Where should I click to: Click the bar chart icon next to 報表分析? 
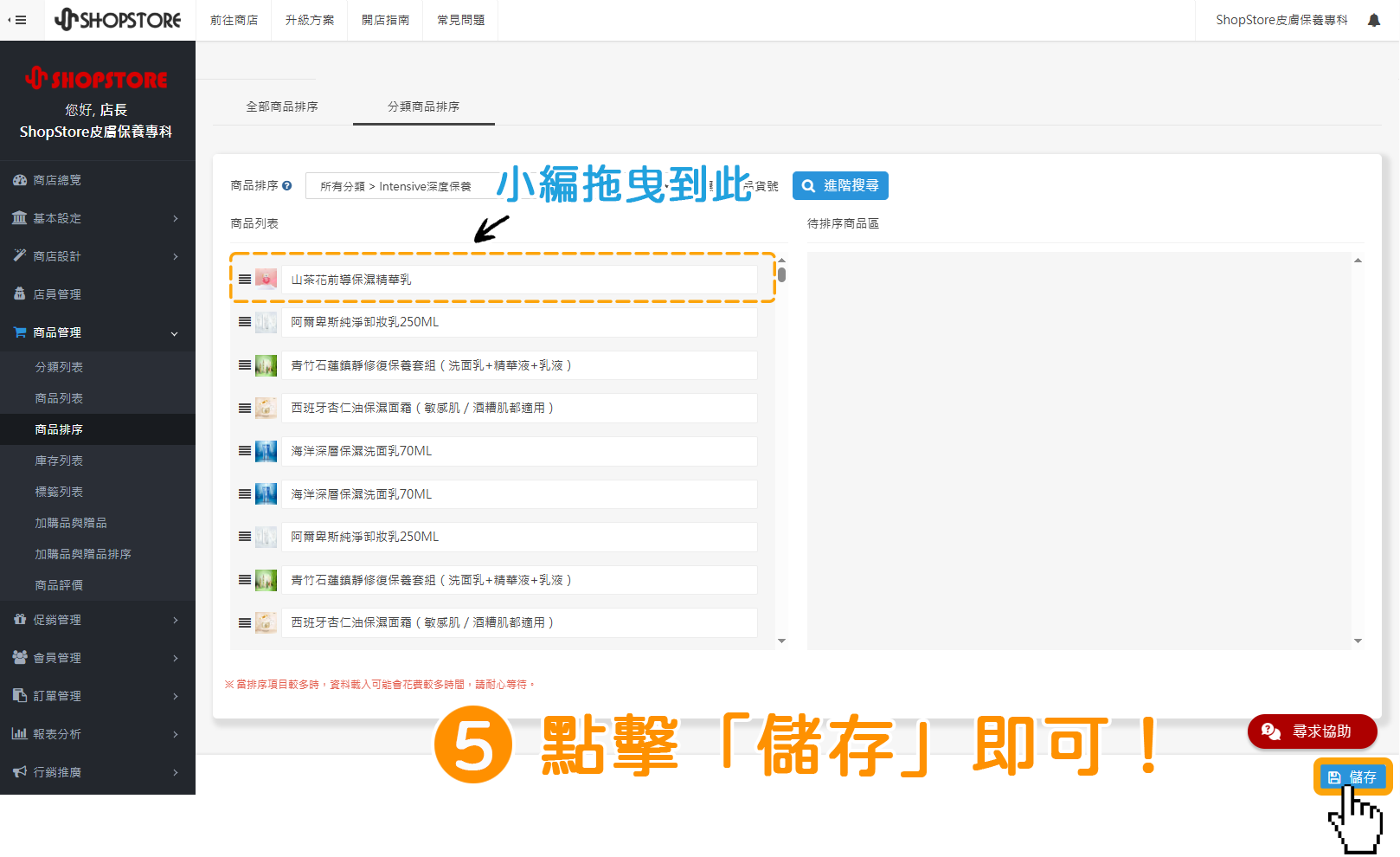[20, 733]
